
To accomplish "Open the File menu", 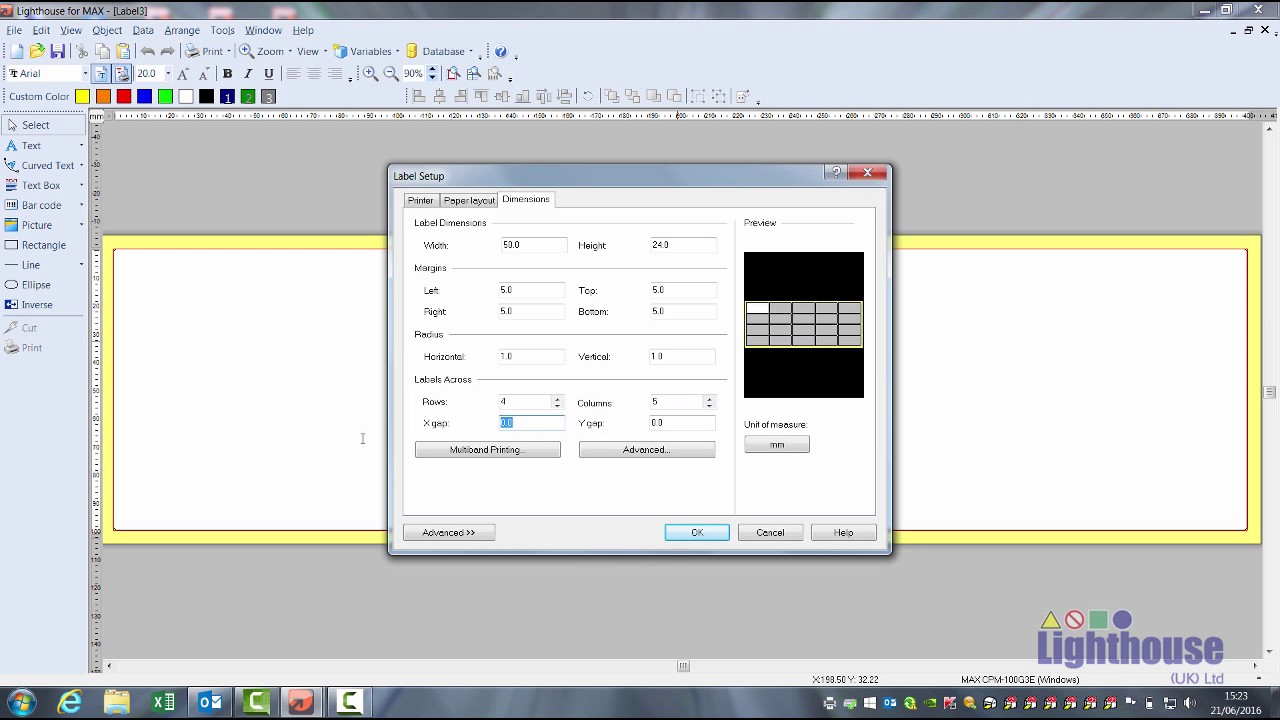I will pos(14,30).
